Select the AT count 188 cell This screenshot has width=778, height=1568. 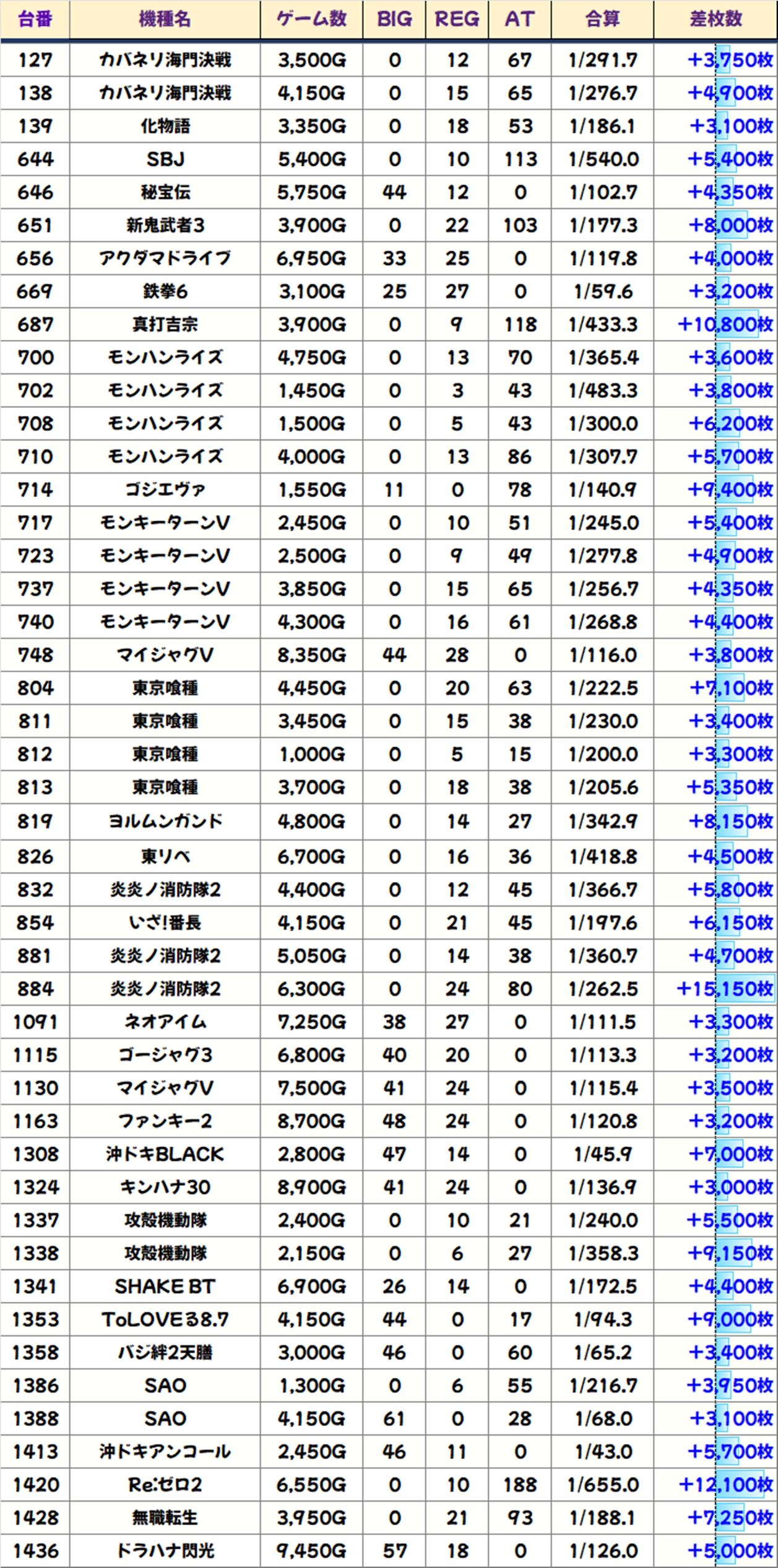tap(519, 1484)
